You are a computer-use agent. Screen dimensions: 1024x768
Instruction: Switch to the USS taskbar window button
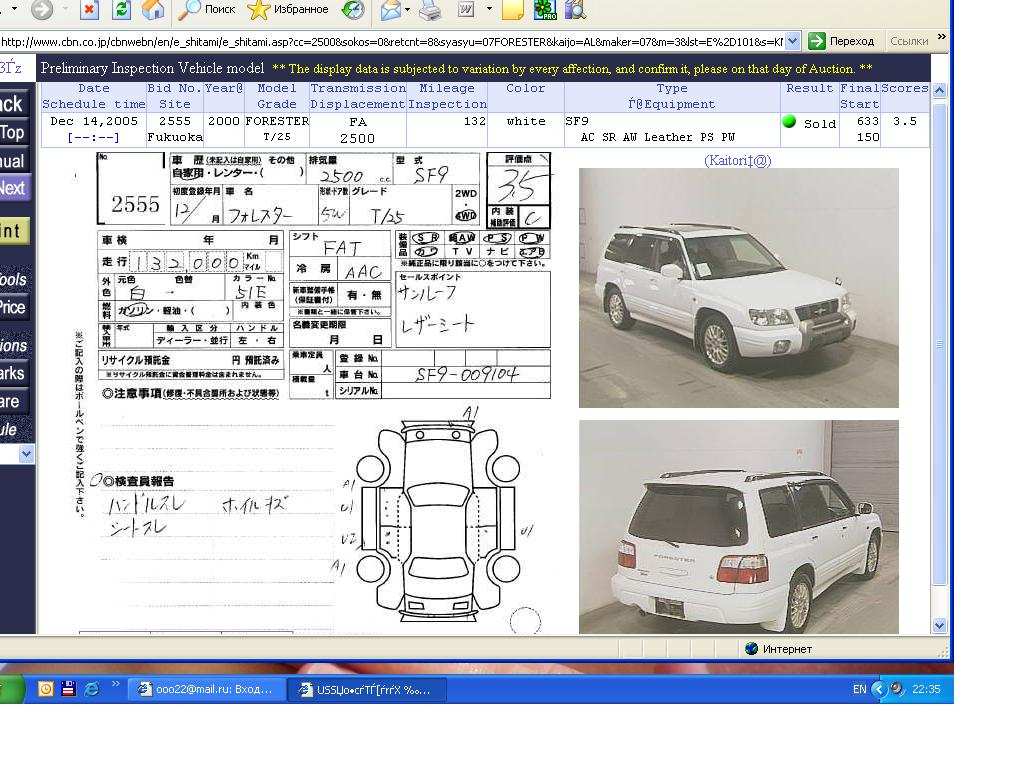[368, 689]
